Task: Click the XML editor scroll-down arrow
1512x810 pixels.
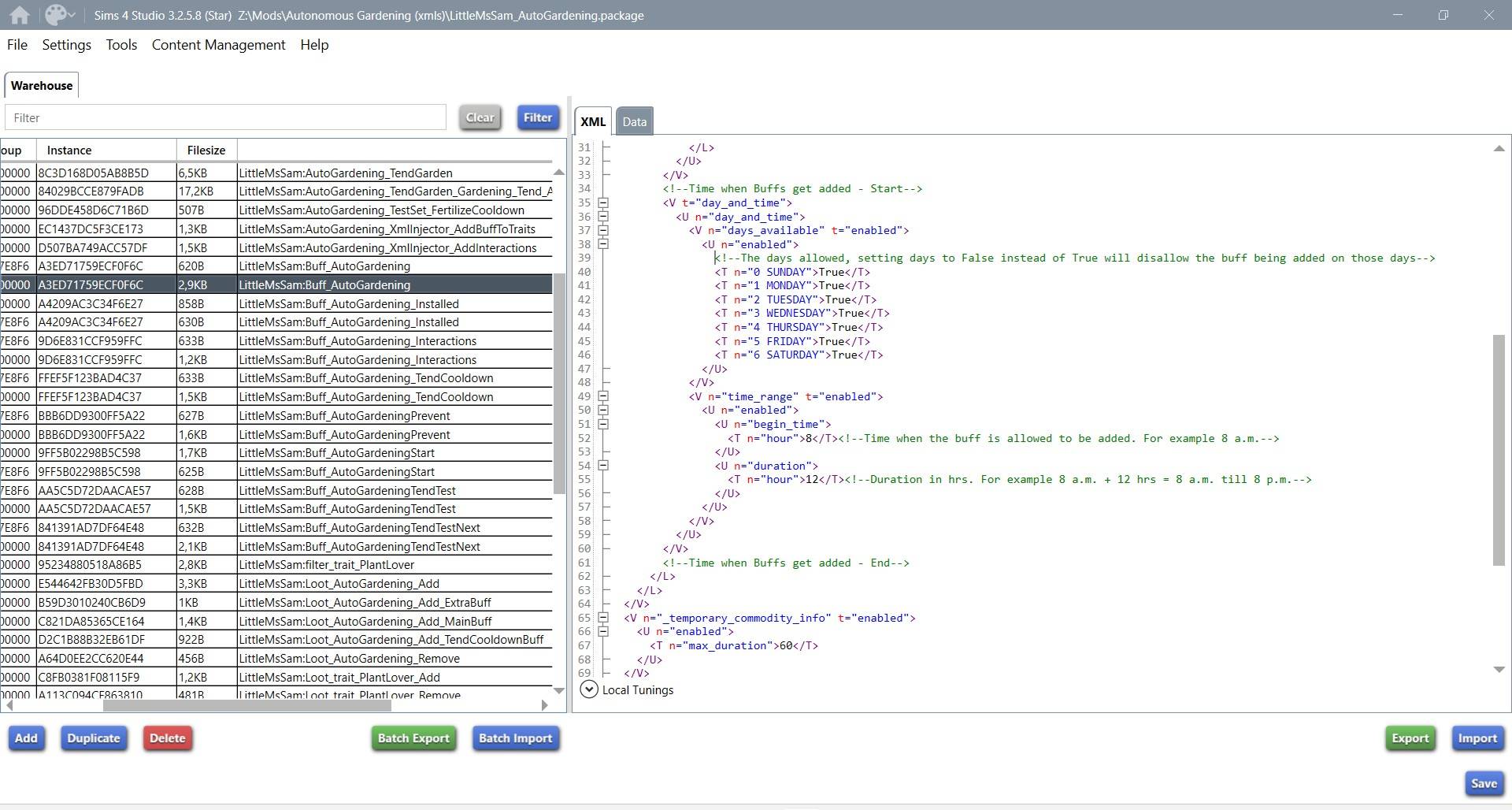Action: coord(1499,670)
